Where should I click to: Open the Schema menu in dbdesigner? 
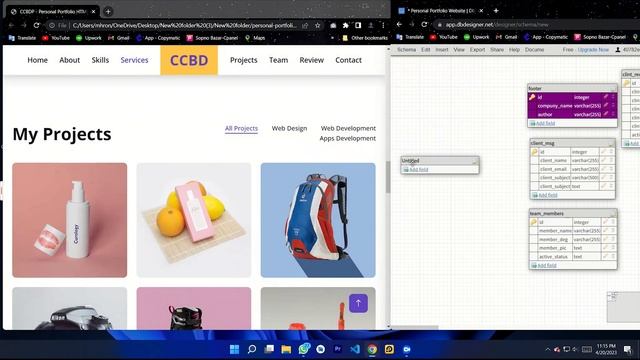[x=406, y=49]
